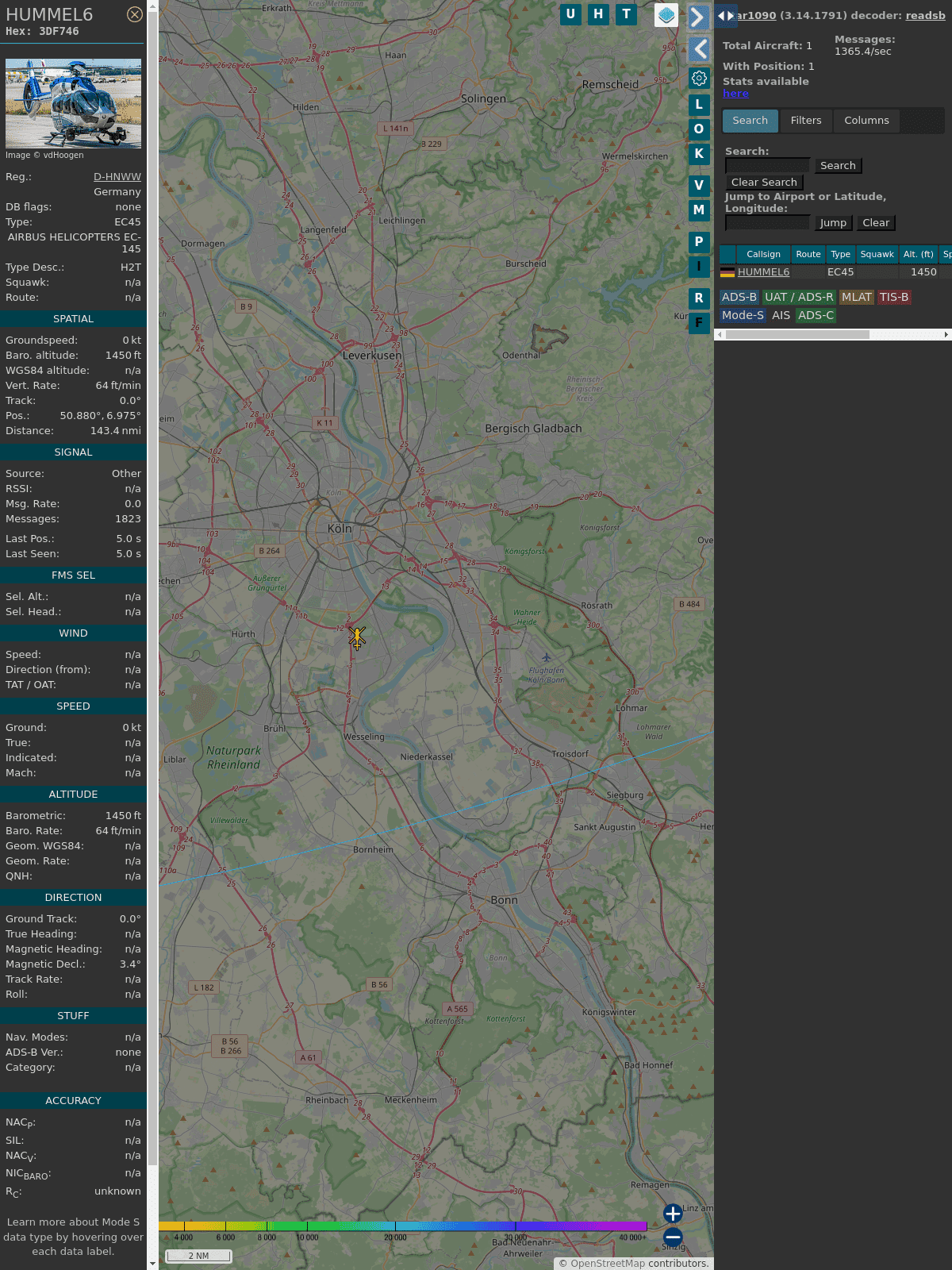Sort table by Callsign column
This screenshot has width=952, height=1270.
pyautogui.click(x=763, y=254)
